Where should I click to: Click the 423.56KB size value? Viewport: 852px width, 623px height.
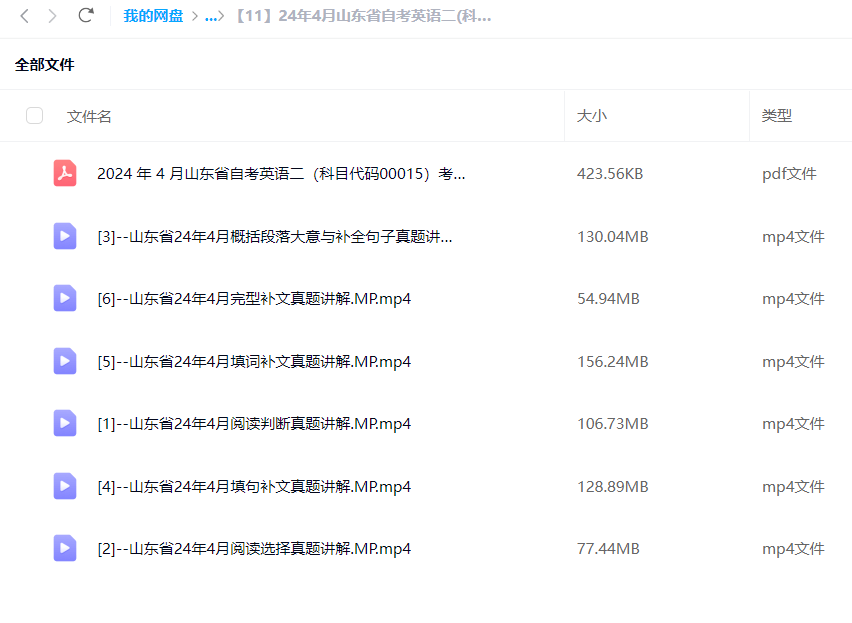[x=610, y=174]
